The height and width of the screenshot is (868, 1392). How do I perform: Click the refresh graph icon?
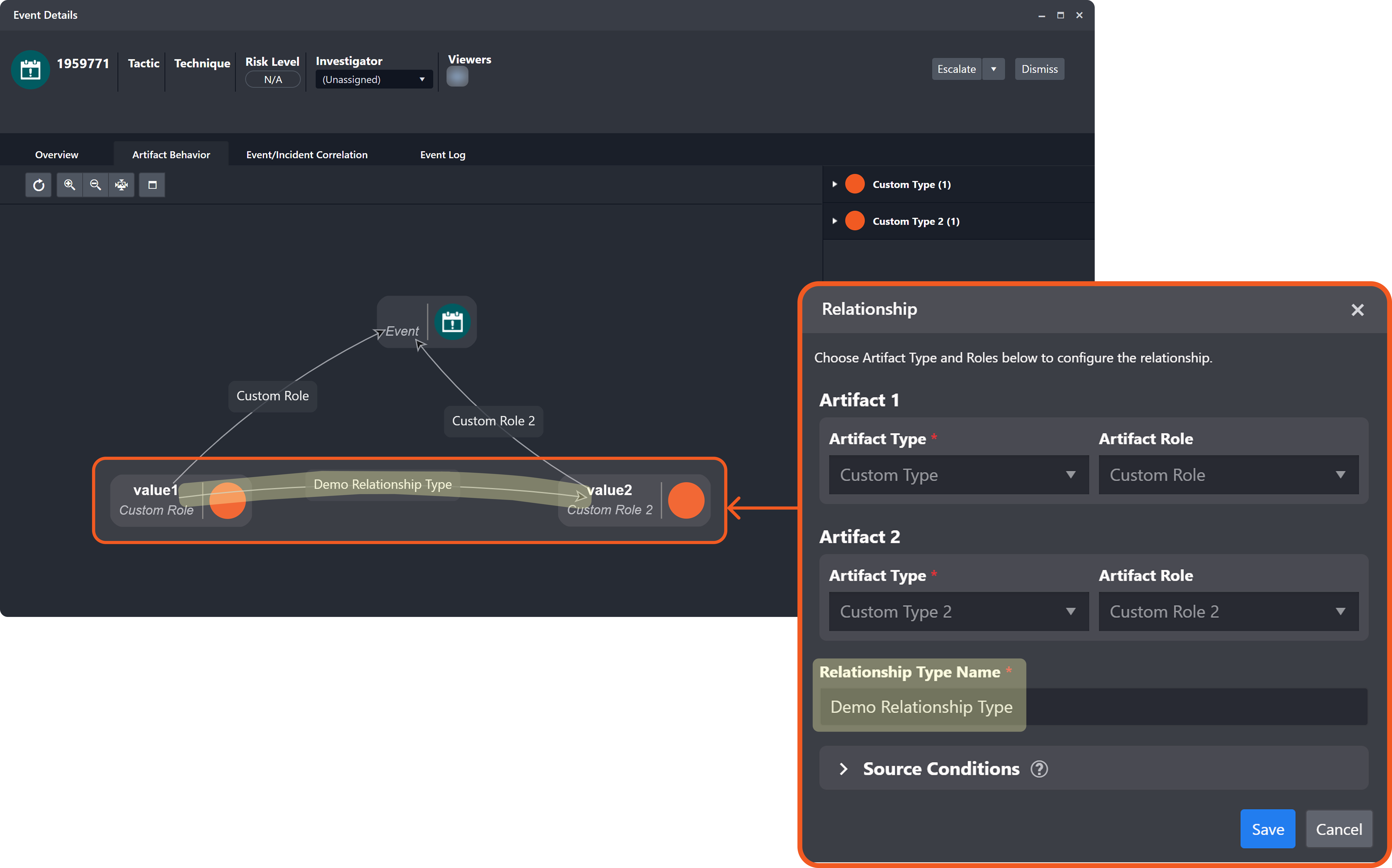click(38, 185)
